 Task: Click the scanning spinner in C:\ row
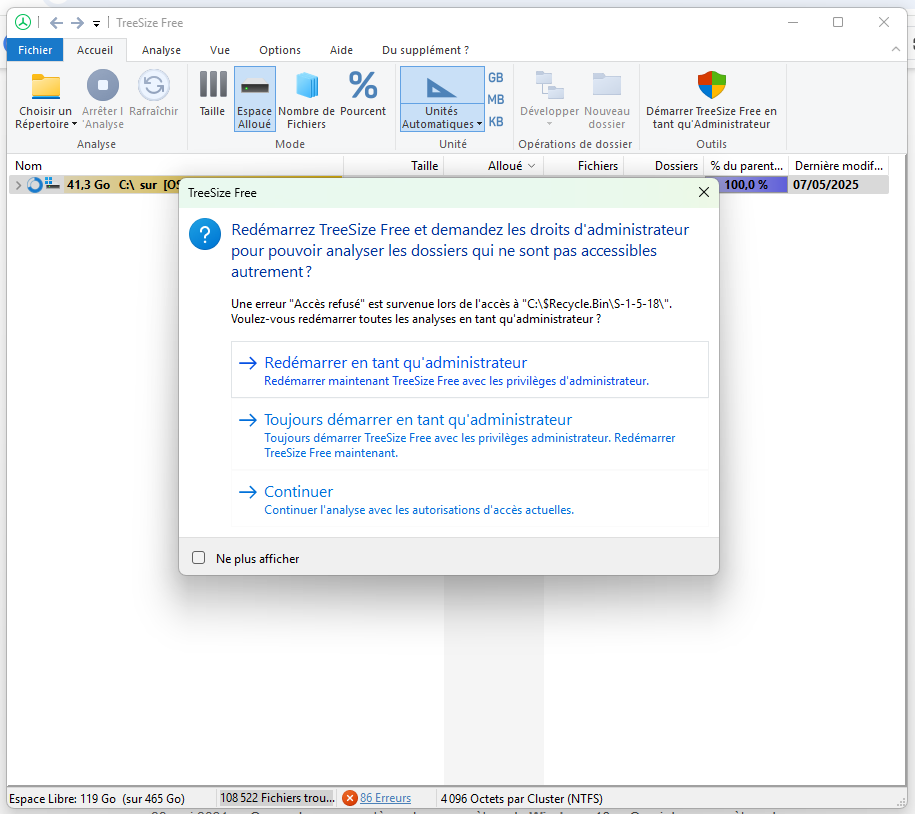(35, 185)
